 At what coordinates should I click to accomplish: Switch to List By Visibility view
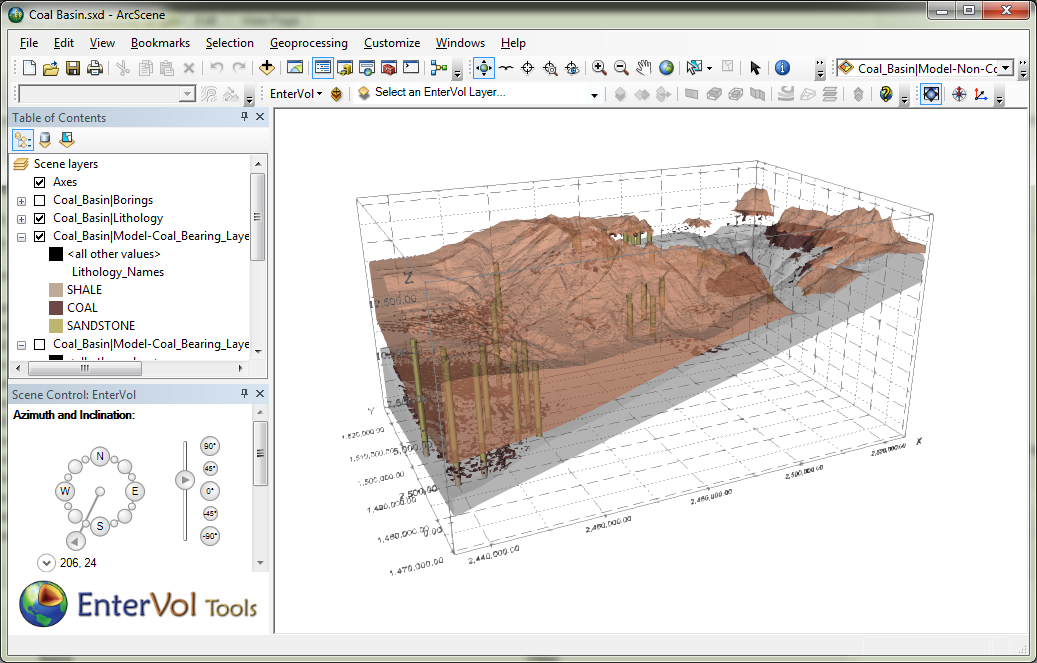pos(67,140)
